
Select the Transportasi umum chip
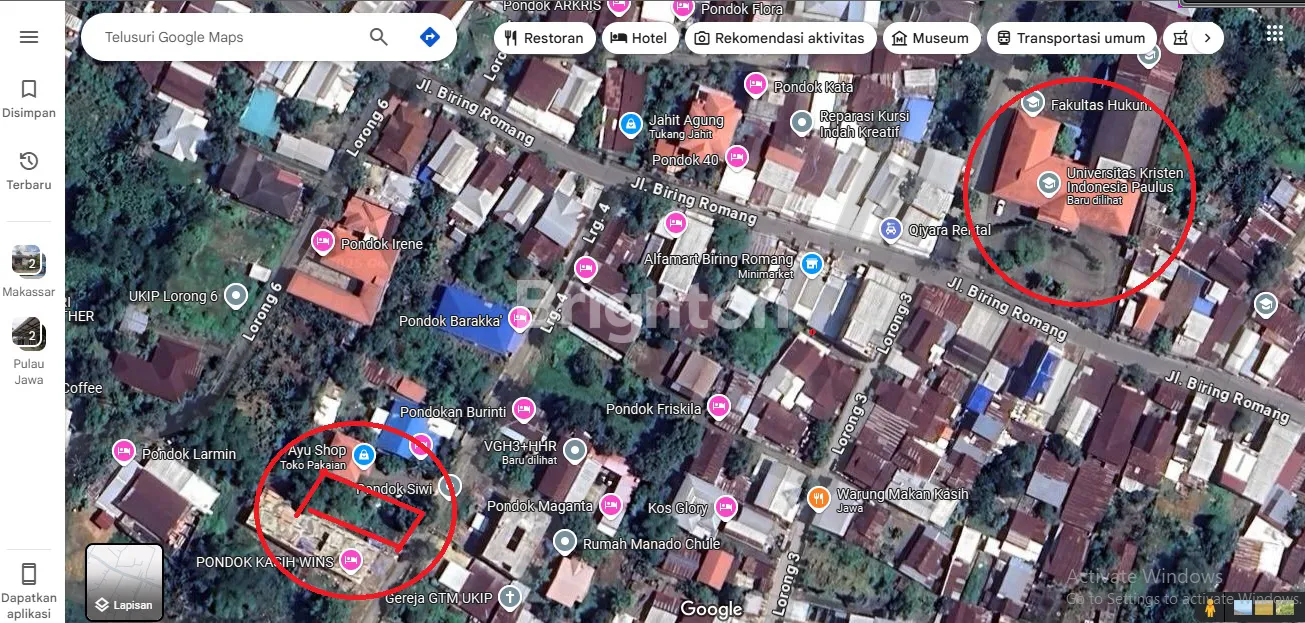1071,38
